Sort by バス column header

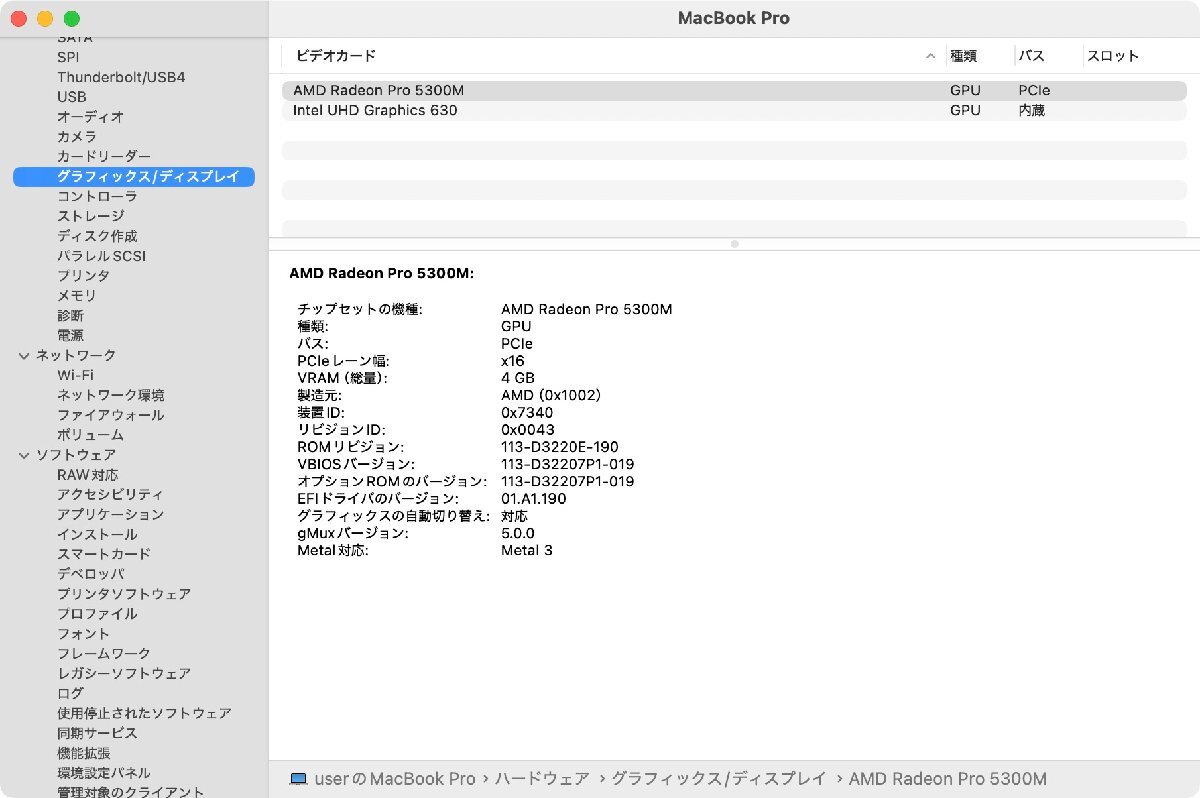click(x=1031, y=56)
